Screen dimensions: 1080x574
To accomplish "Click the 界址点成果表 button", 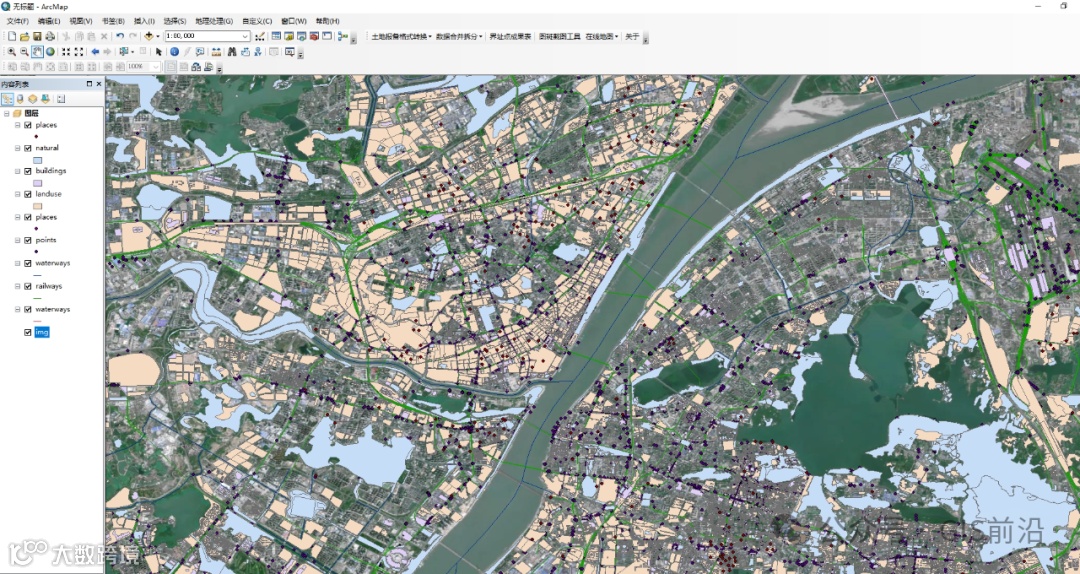I will pos(510,37).
